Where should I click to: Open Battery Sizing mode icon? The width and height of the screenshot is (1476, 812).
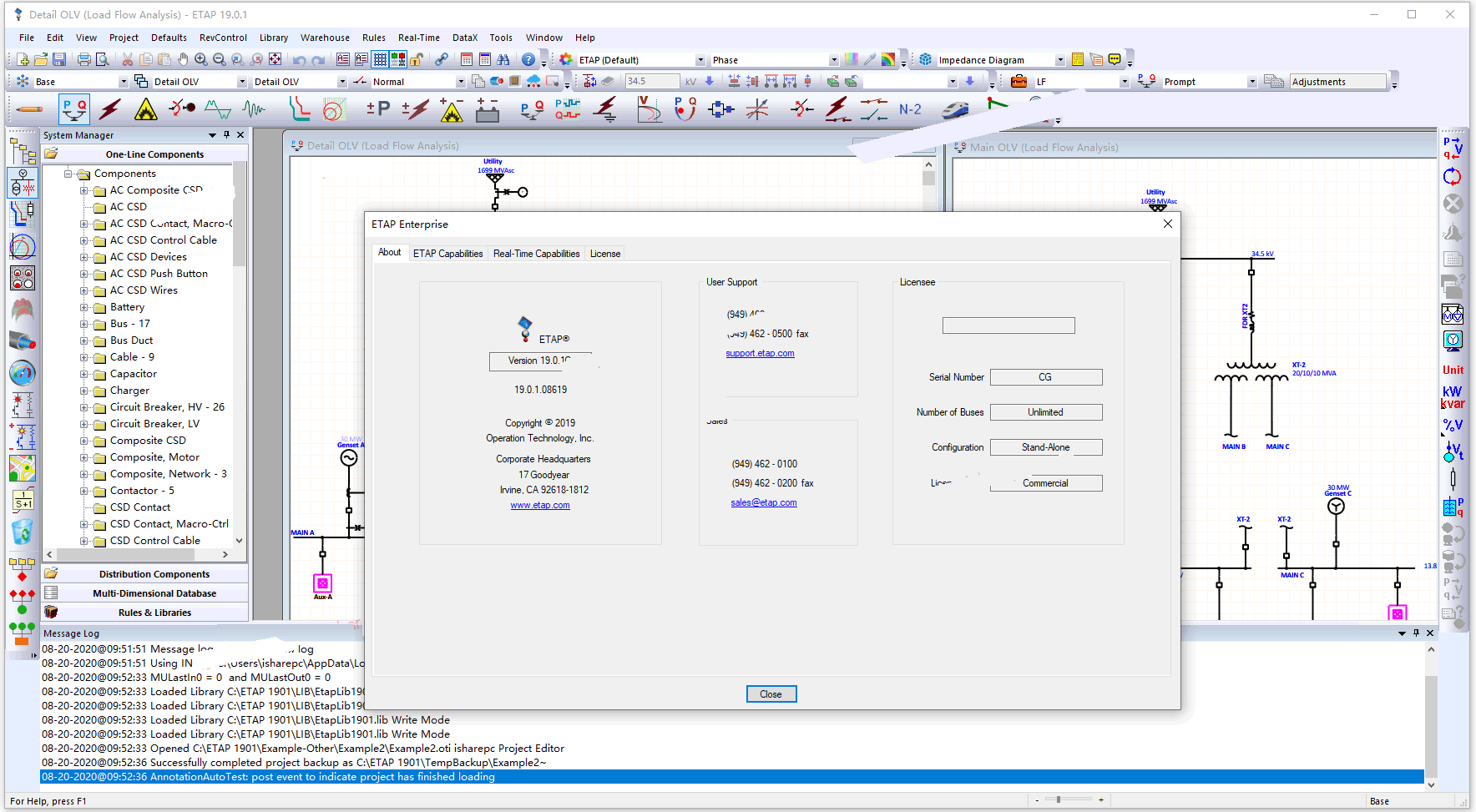click(488, 109)
